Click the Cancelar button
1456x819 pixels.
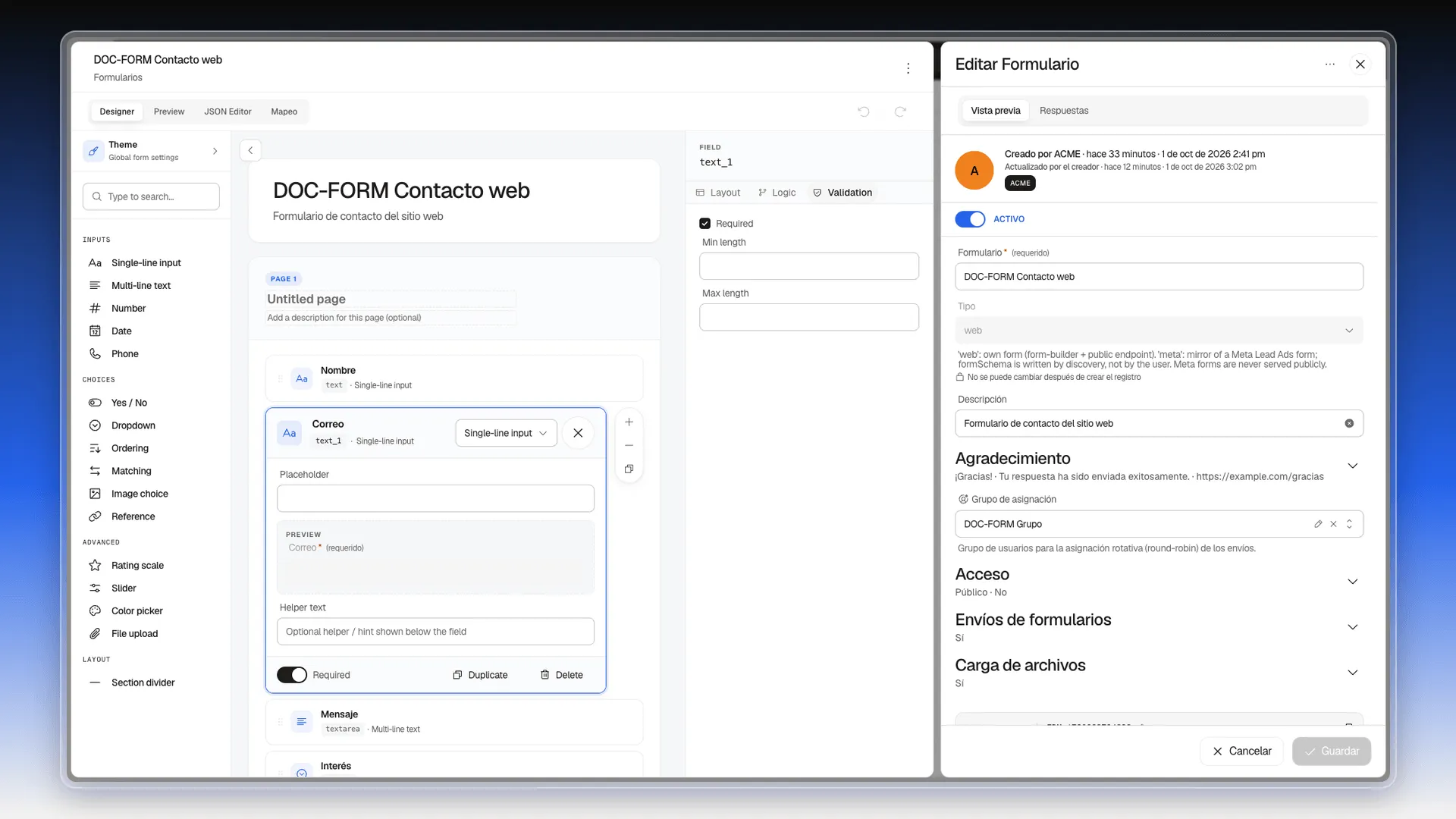(1241, 751)
